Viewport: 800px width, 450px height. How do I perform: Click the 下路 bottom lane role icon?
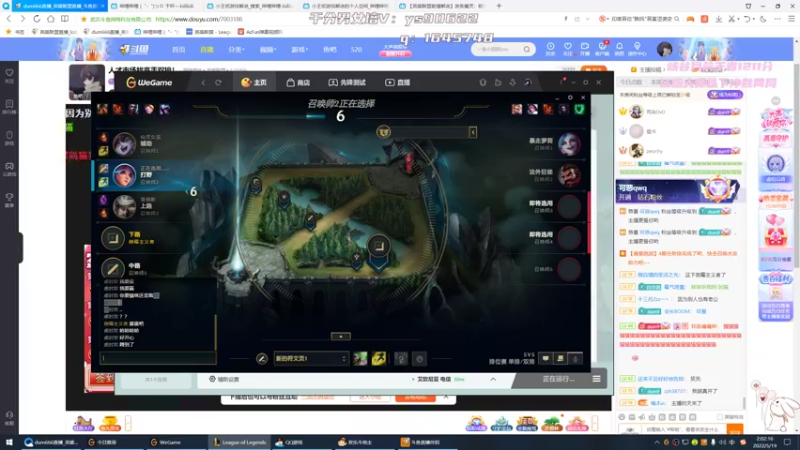(113, 238)
